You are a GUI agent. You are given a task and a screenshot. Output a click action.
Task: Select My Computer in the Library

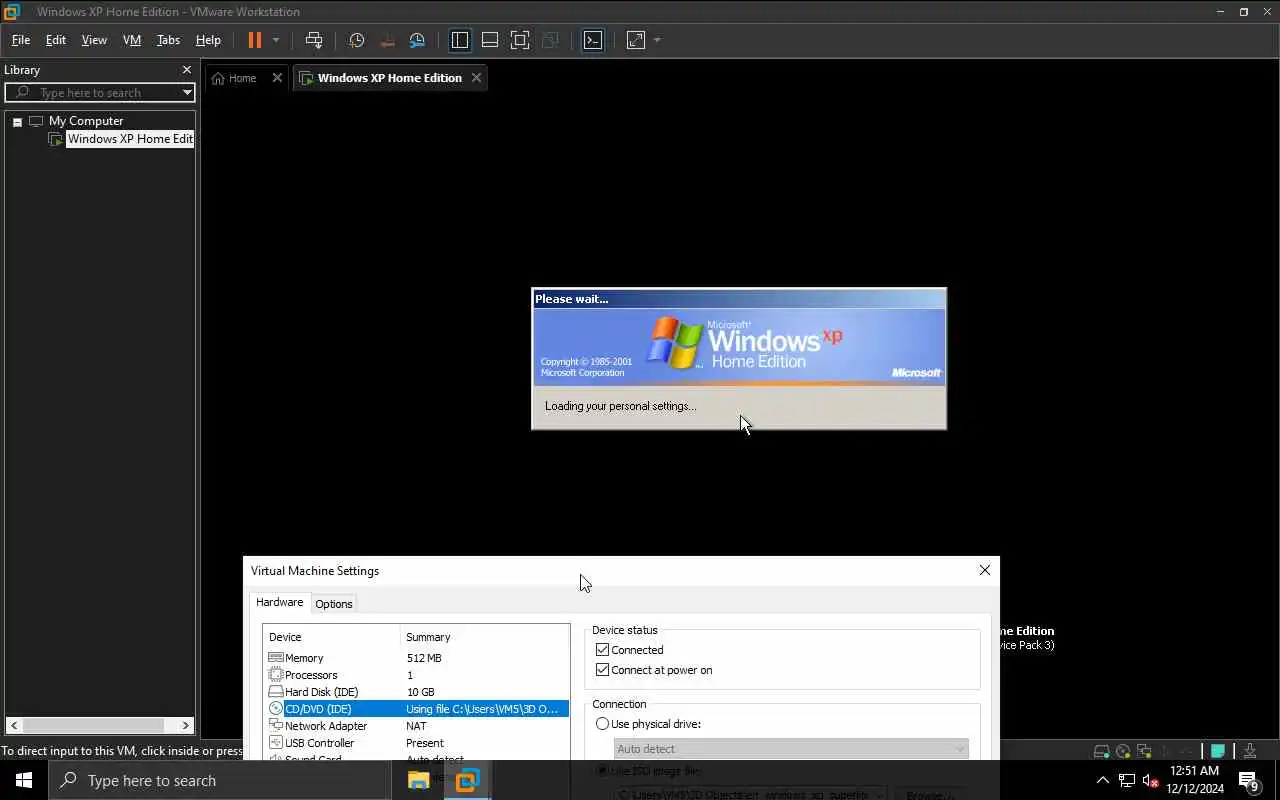(86, 121)
